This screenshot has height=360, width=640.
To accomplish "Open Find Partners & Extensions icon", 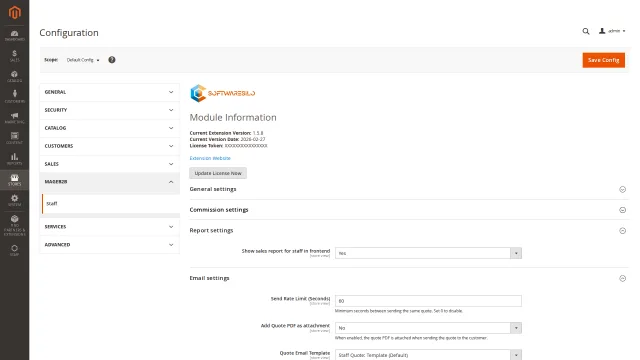I will 15,225.
